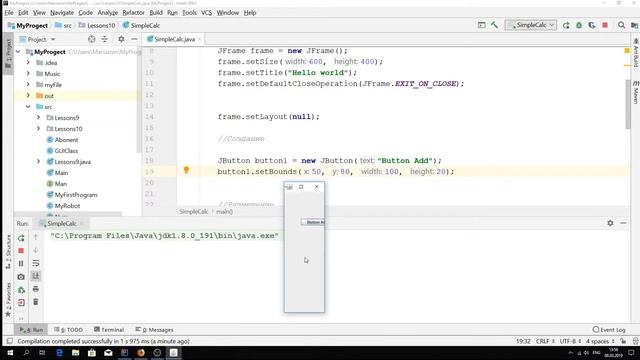Viewport: 640px width, 360px height.
Task: Click the editor vertical scrollbar
Action: pos(628,104)
